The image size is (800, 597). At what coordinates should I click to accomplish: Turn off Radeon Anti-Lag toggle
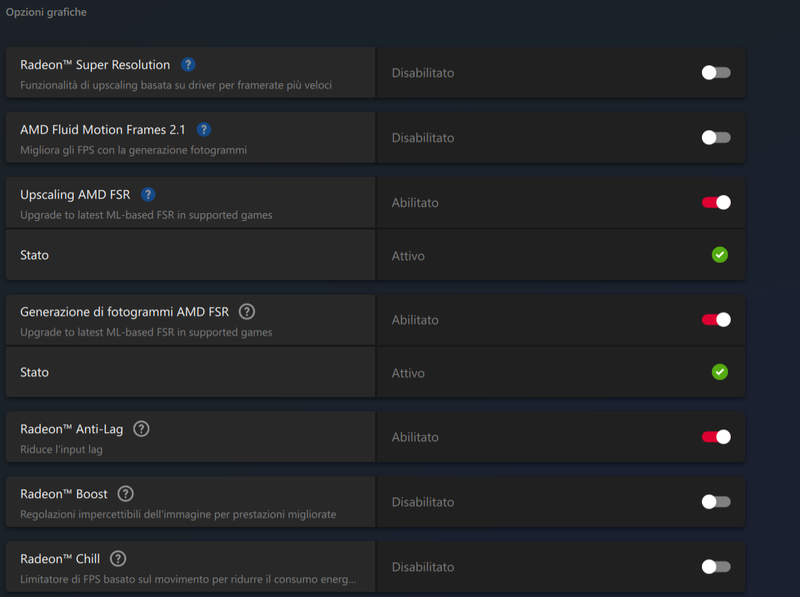716,437
